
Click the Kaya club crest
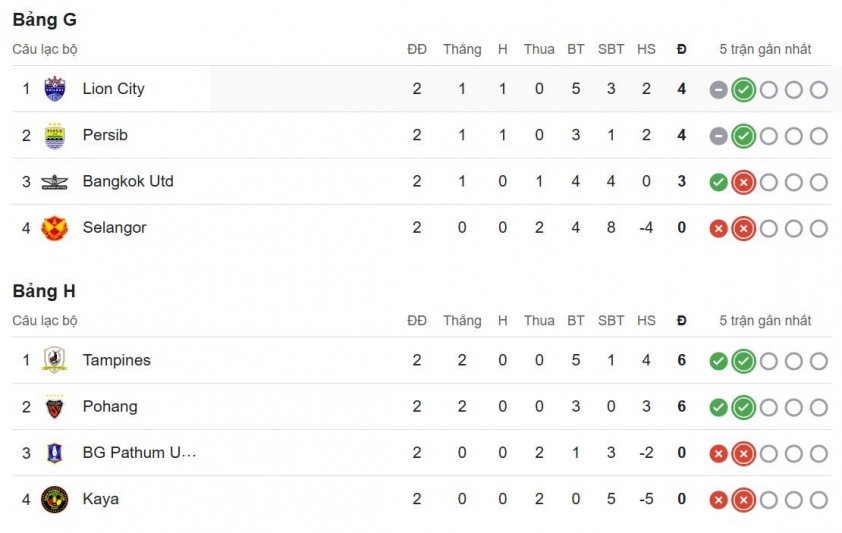pyautogui.click(x=54, y=499)
